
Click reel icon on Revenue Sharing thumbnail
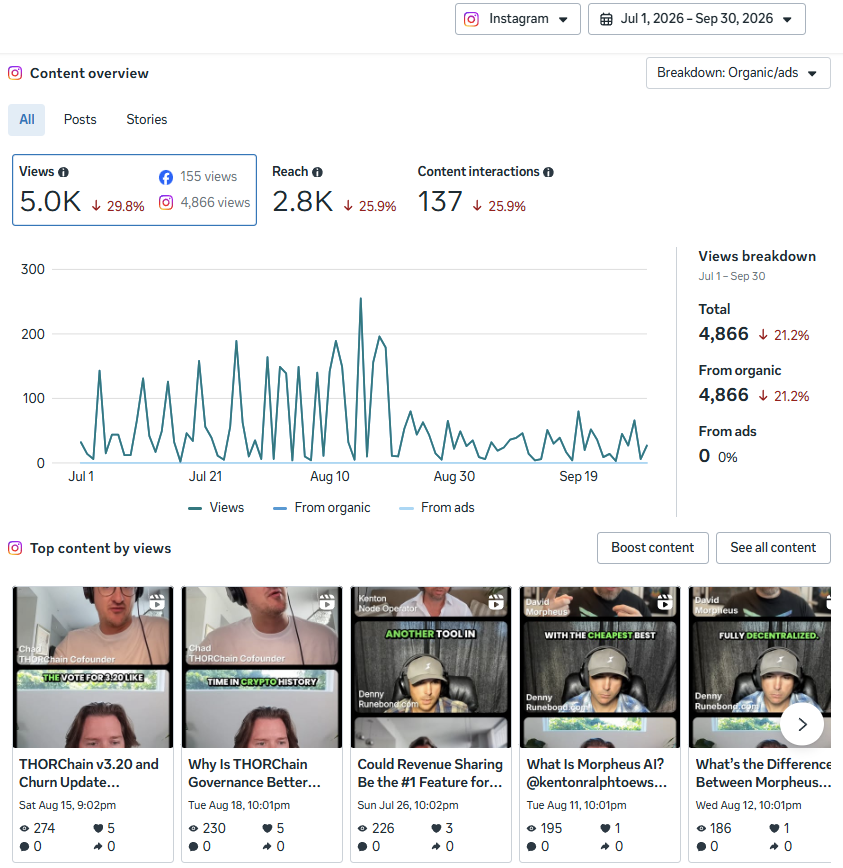point(496,602)
